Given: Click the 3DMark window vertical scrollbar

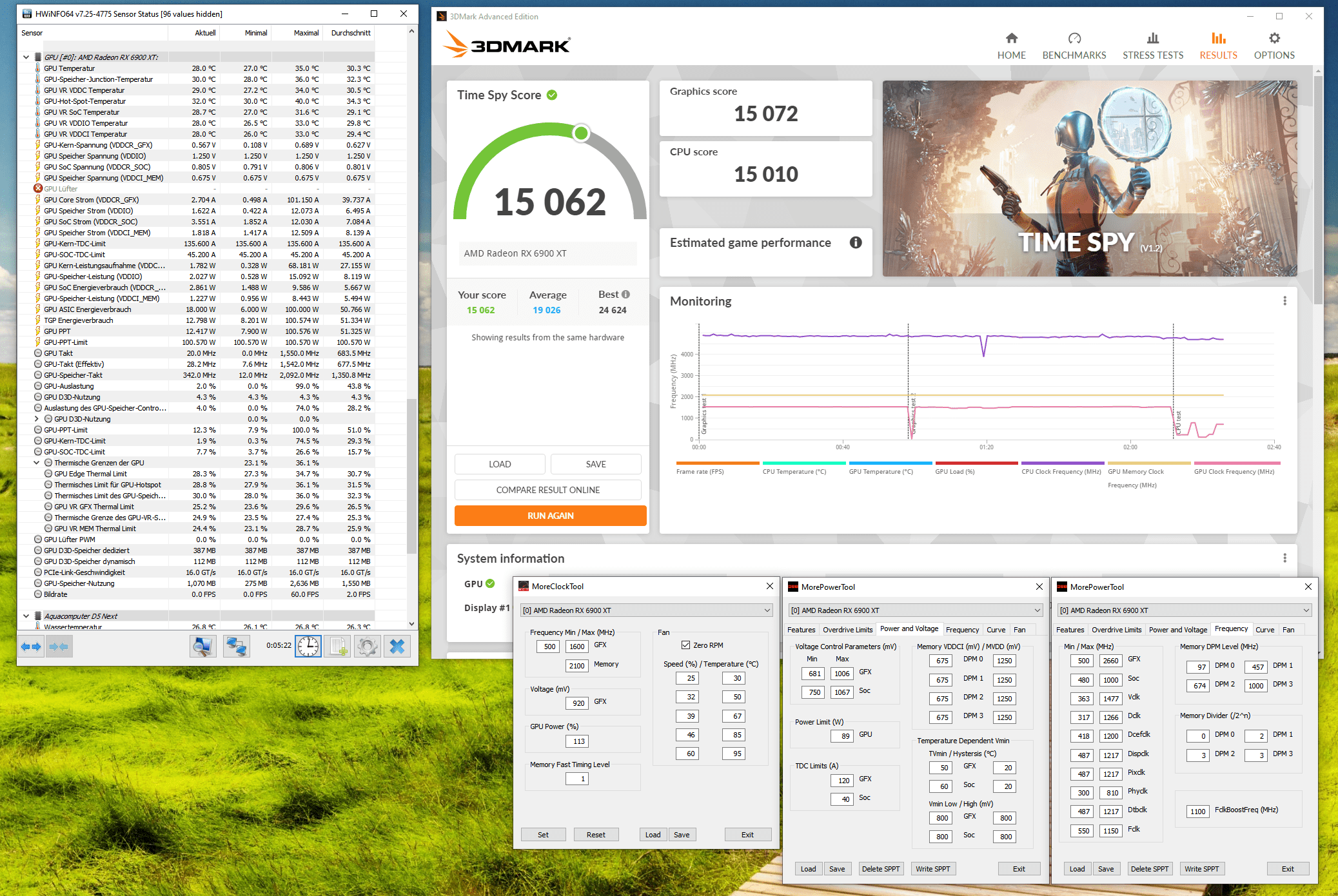Looking at the screenshot, I should [x=1318, y=190].
